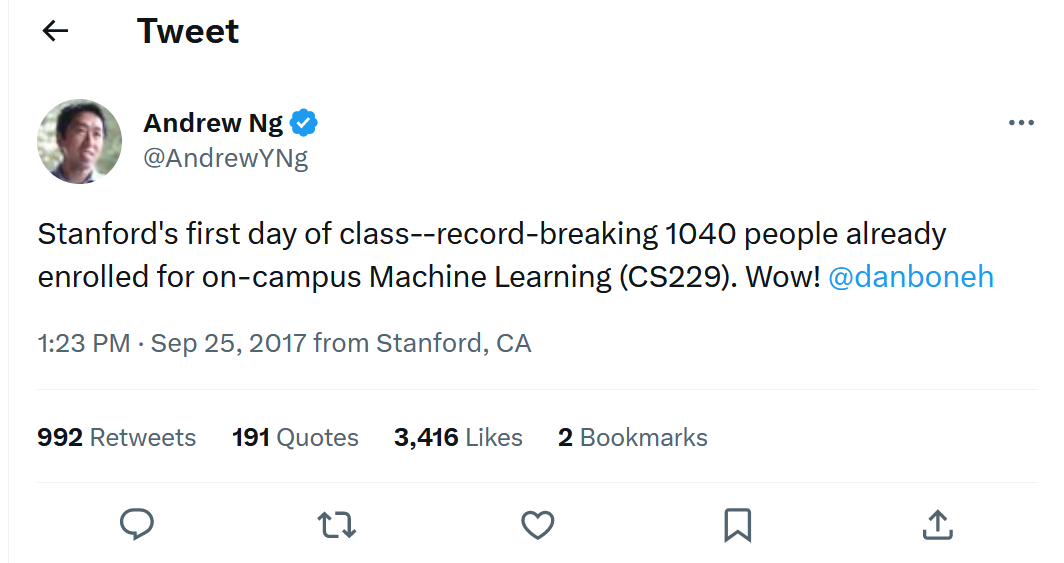This screenshot has width=1064, height=563.
Task: View the 191 Quotes list
Action: [295, 437]
